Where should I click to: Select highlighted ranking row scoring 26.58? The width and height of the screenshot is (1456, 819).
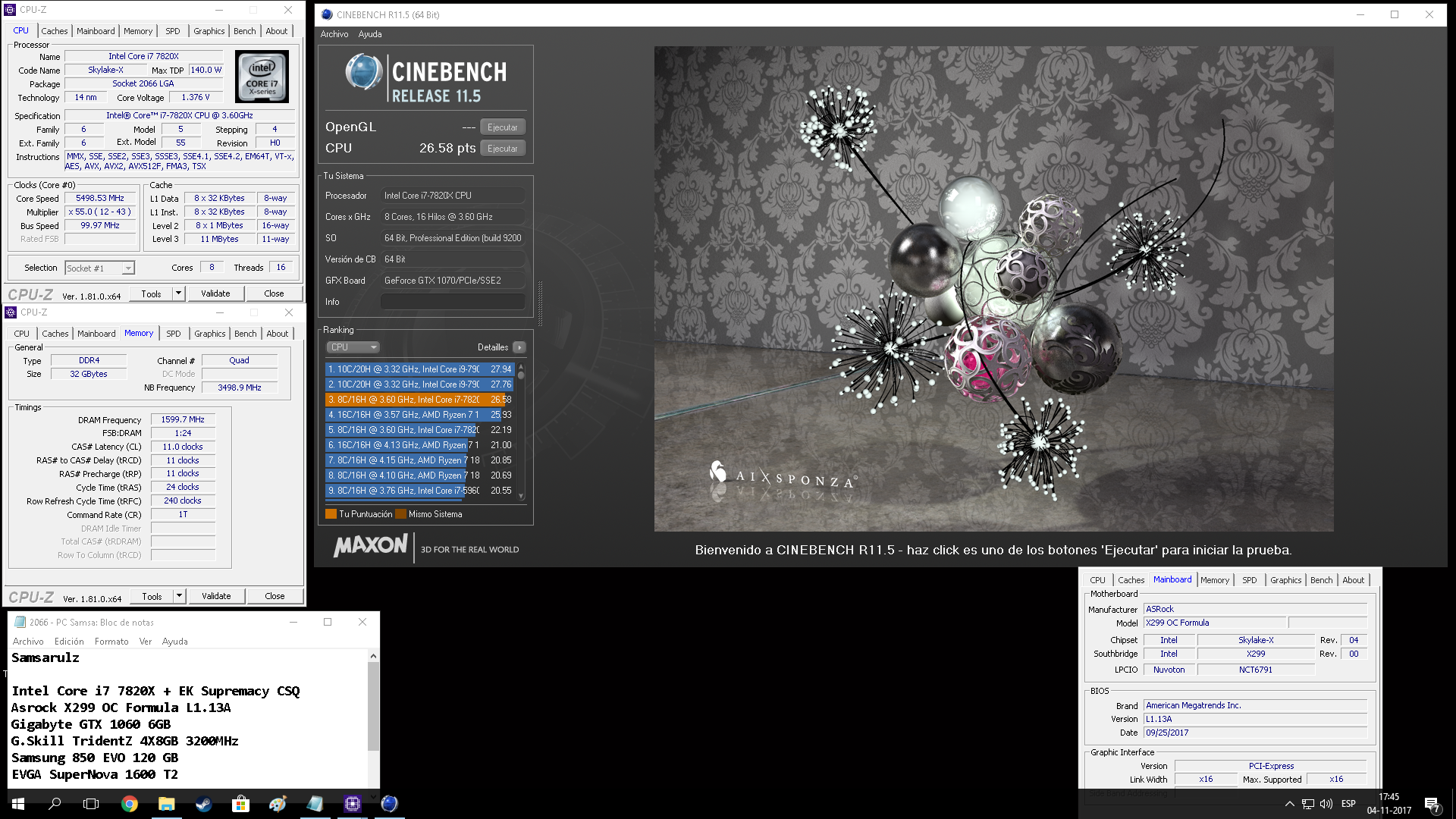(x=419, y=400)
